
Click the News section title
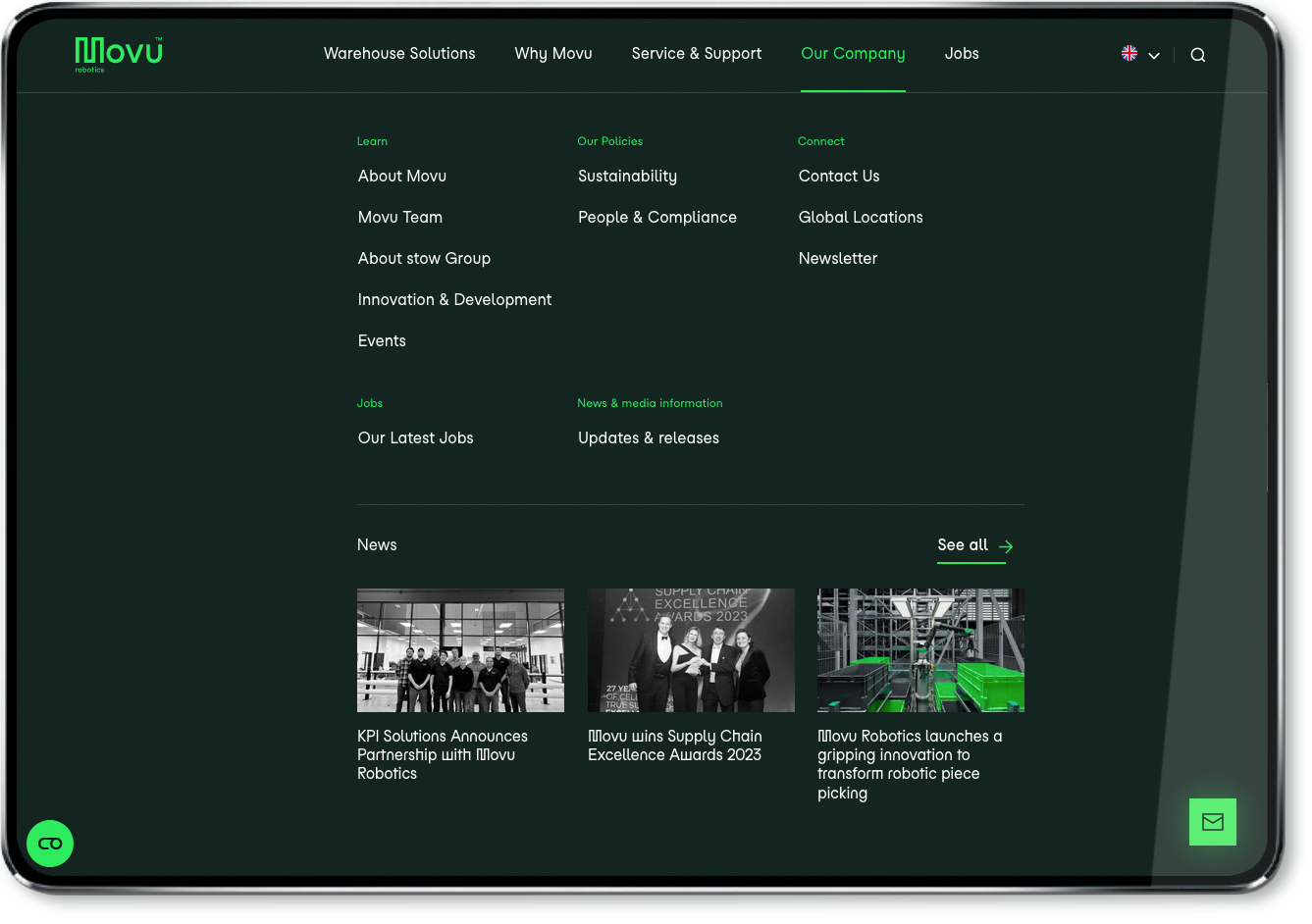coord(377,545)
